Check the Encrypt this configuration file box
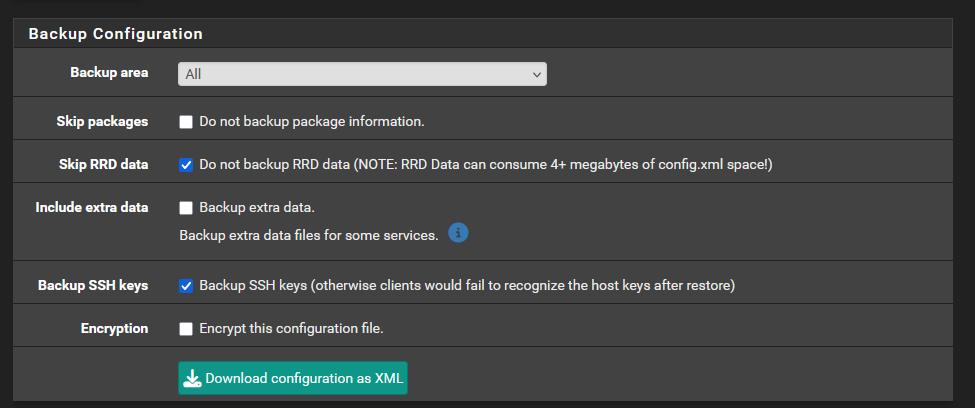Image resolution: width=975 pixels, height=408 pixels. tap(185, 329)
